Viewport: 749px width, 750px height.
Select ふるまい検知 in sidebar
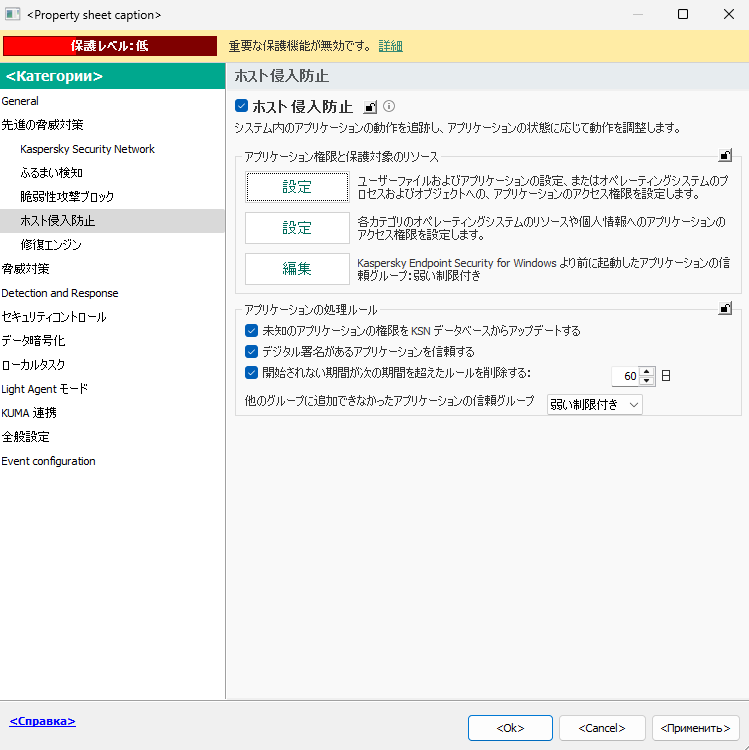pos(112,173)
